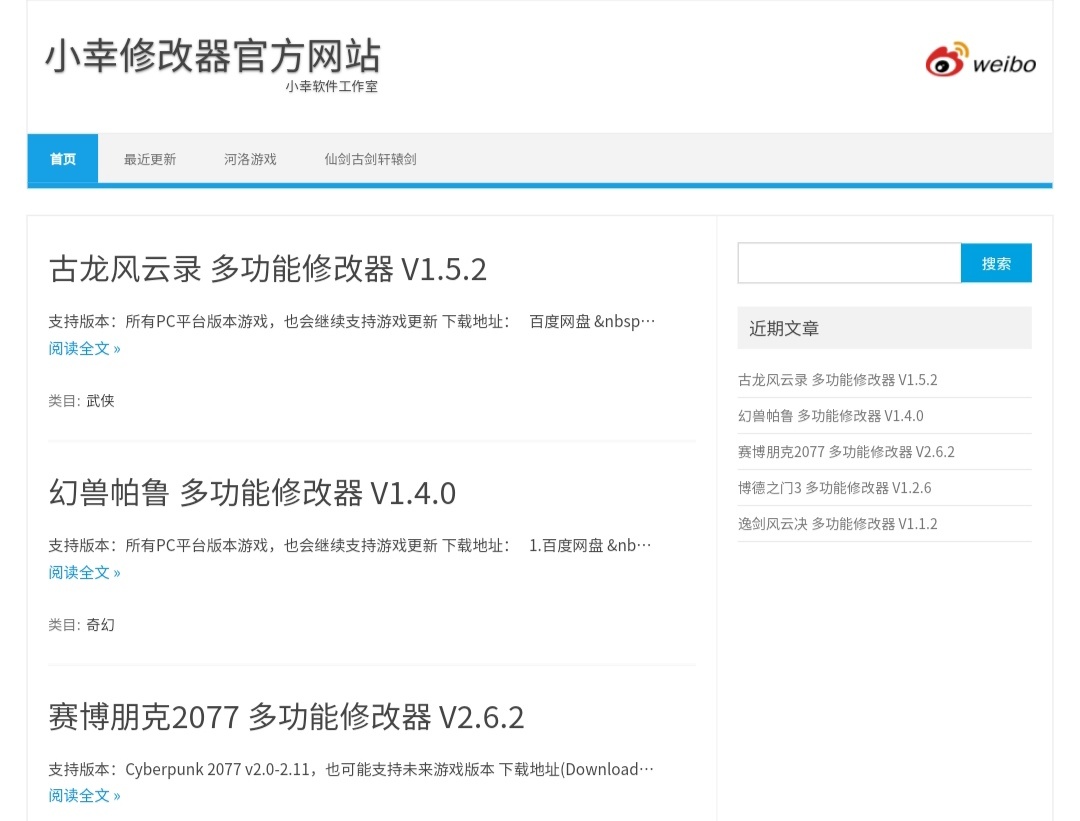1080x821 pixels.
Task: Open the 最近更新 menu item
Action: (149, 159)
